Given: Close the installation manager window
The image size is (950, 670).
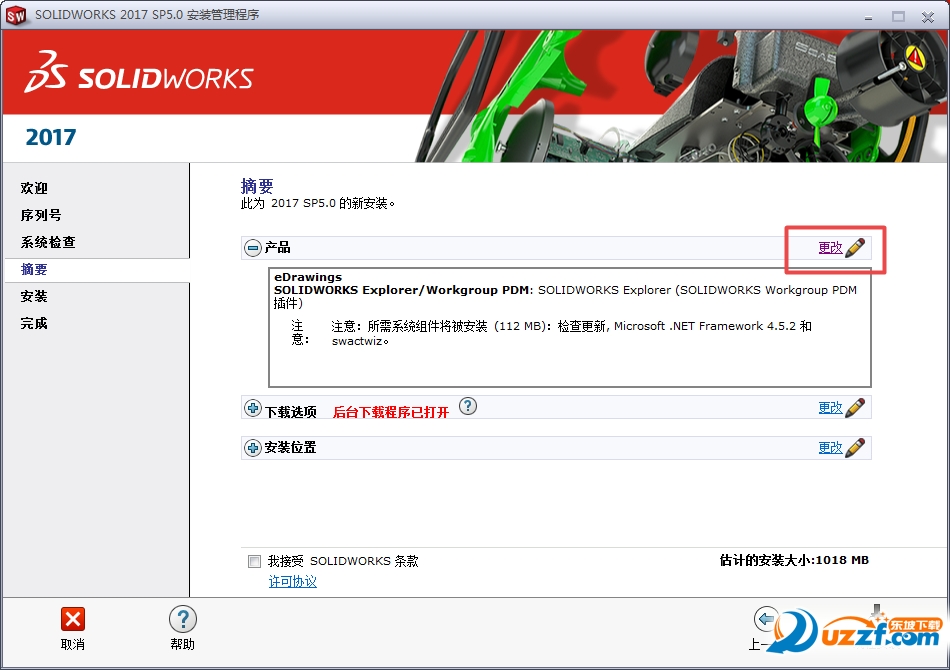Looking at the screenshot, I should (928, 17).
